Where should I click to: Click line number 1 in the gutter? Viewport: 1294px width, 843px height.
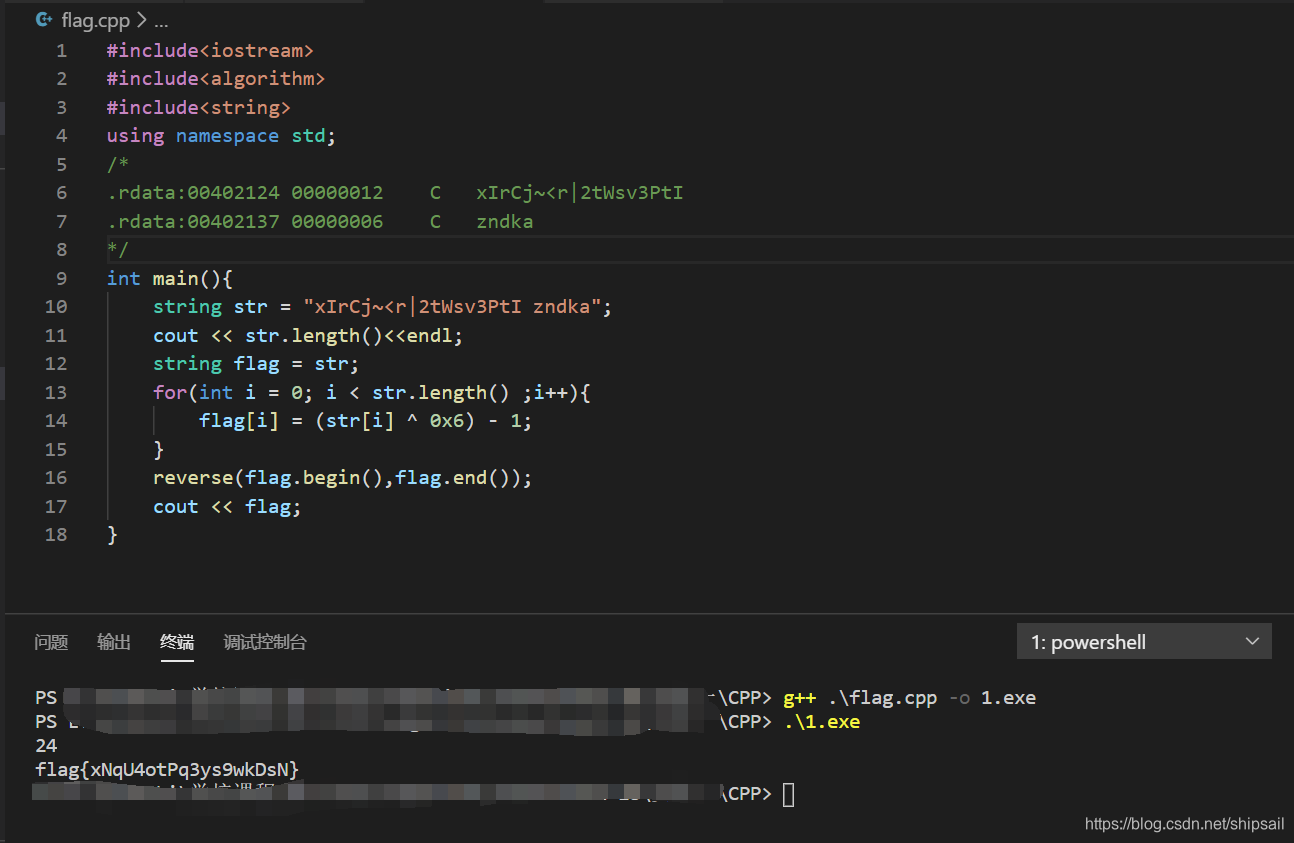62,50
